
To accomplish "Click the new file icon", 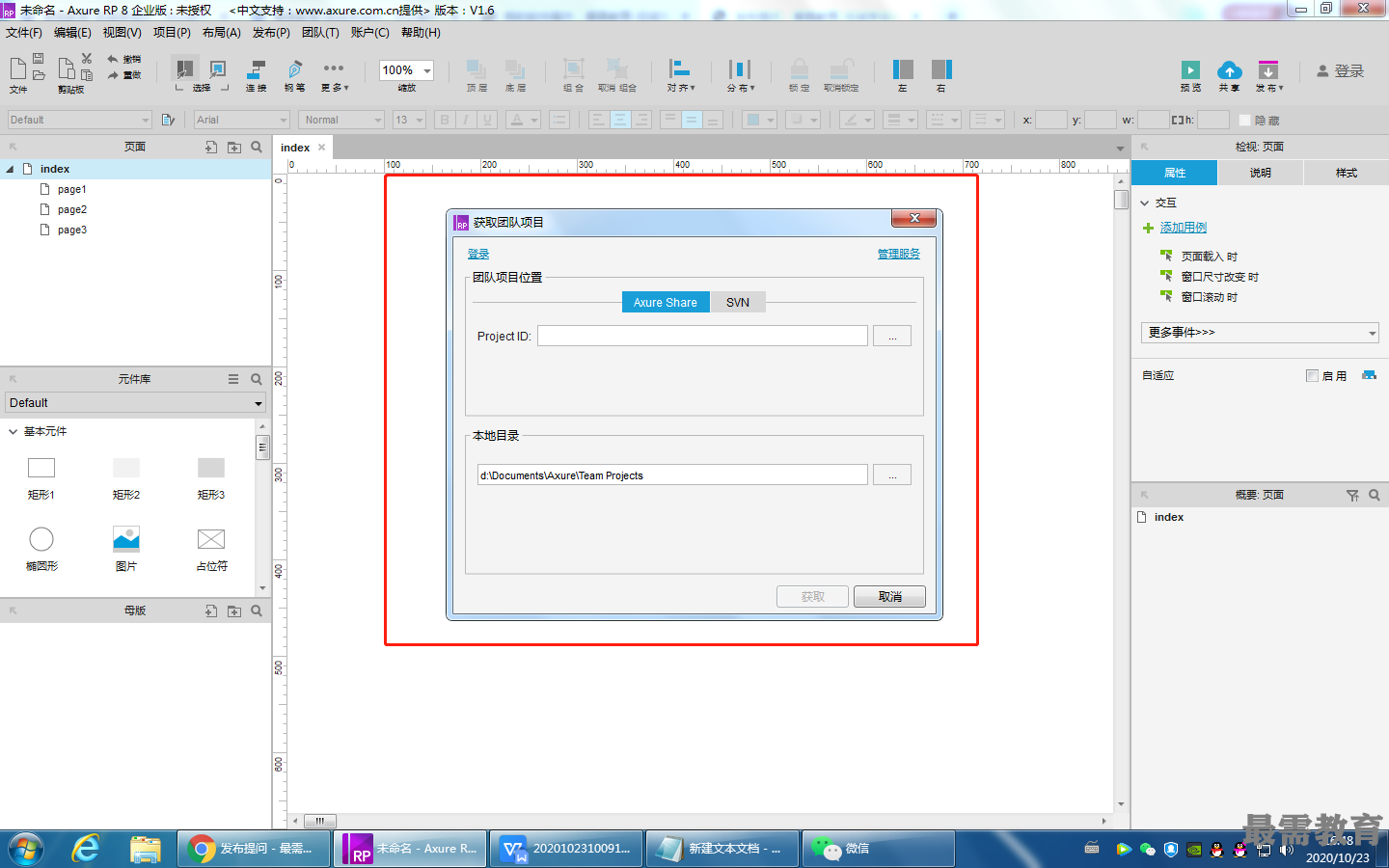I will (18, 68).
